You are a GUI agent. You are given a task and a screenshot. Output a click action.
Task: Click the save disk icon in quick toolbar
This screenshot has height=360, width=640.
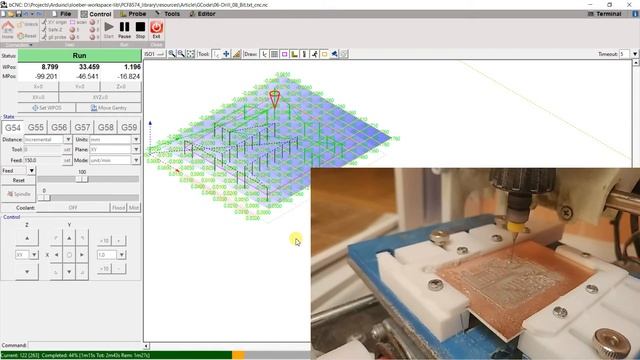tap(18, 13)
